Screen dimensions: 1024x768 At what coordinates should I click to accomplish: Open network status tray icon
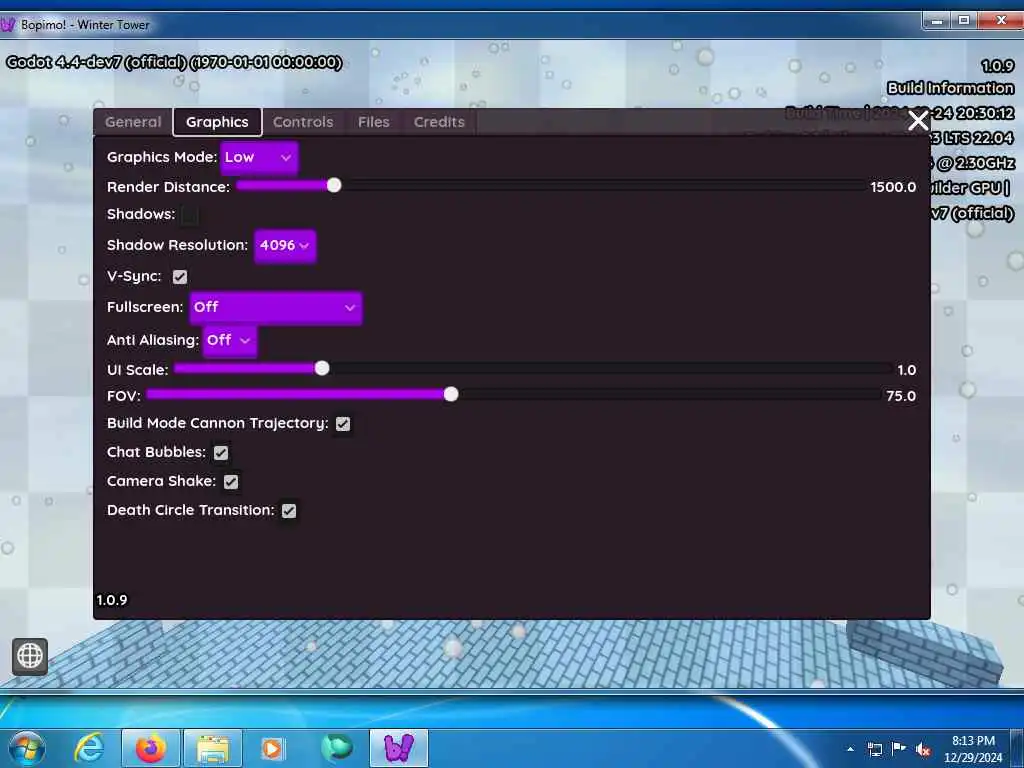click(874, 749)
